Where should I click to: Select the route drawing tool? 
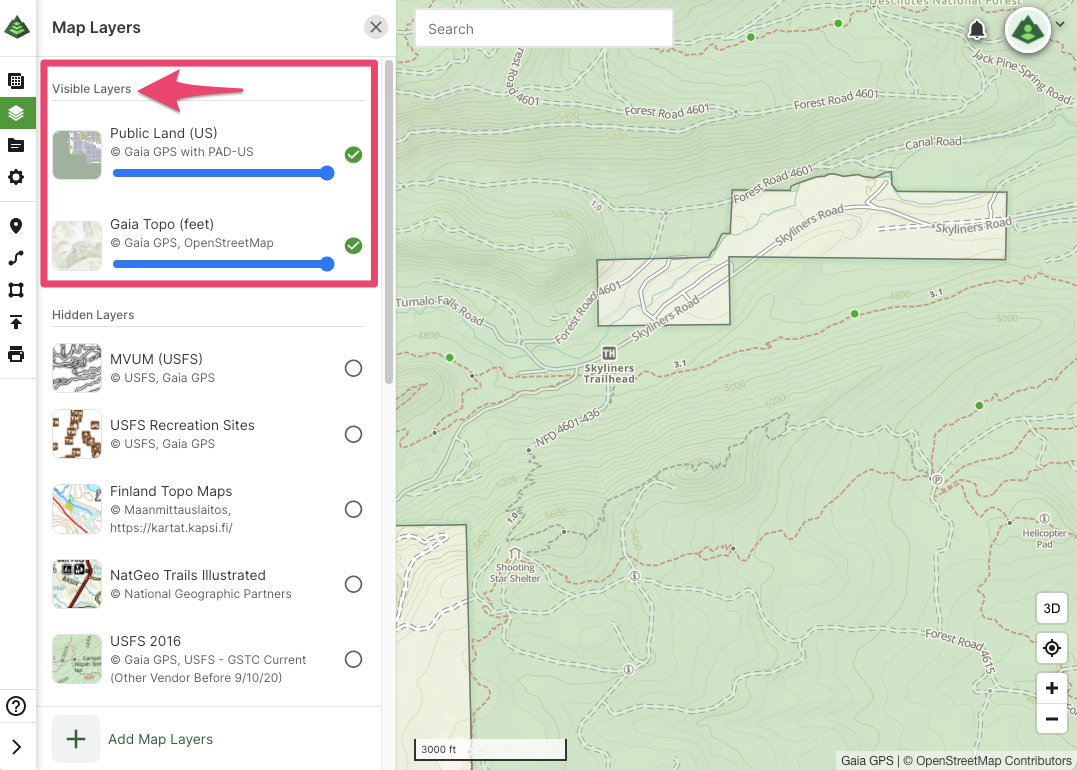pyautogui.click(x=16, y=258)
